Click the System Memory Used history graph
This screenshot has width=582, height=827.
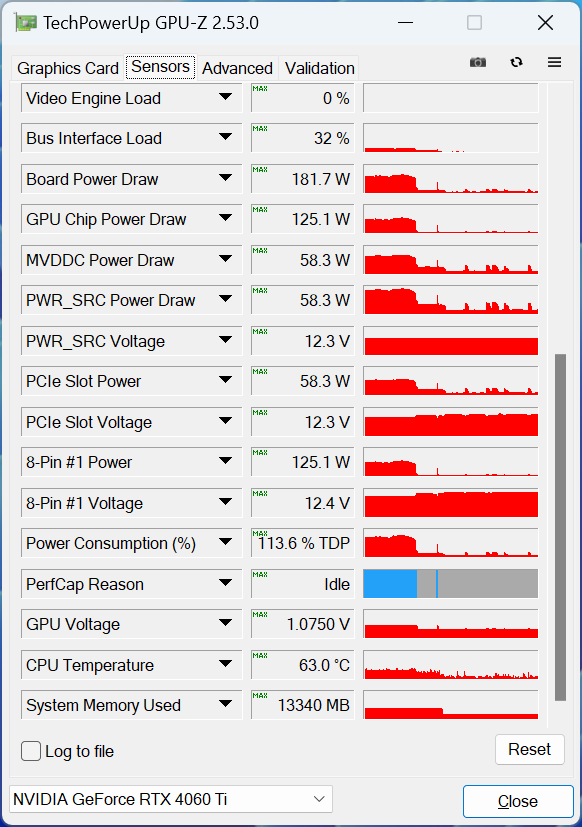click(451, 705)
